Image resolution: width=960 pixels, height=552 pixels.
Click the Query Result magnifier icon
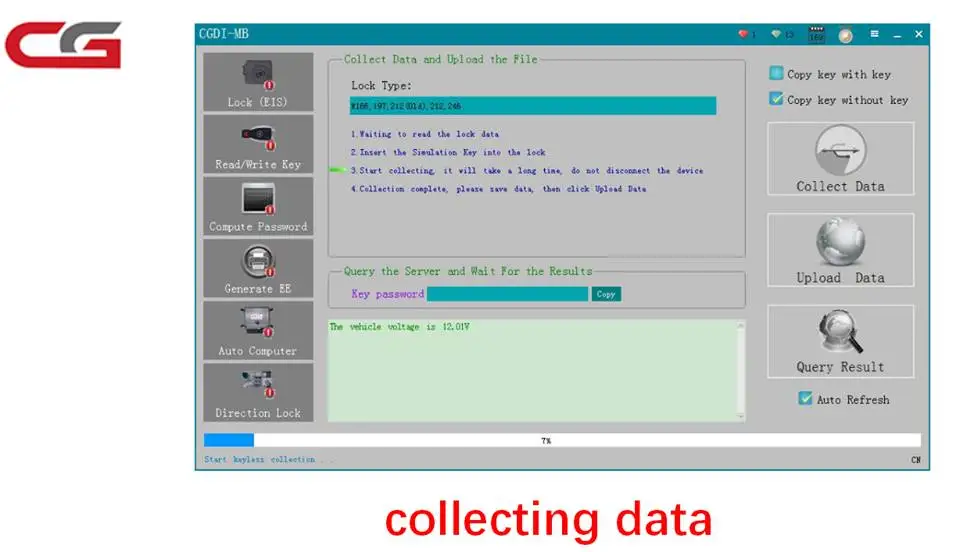840,331
